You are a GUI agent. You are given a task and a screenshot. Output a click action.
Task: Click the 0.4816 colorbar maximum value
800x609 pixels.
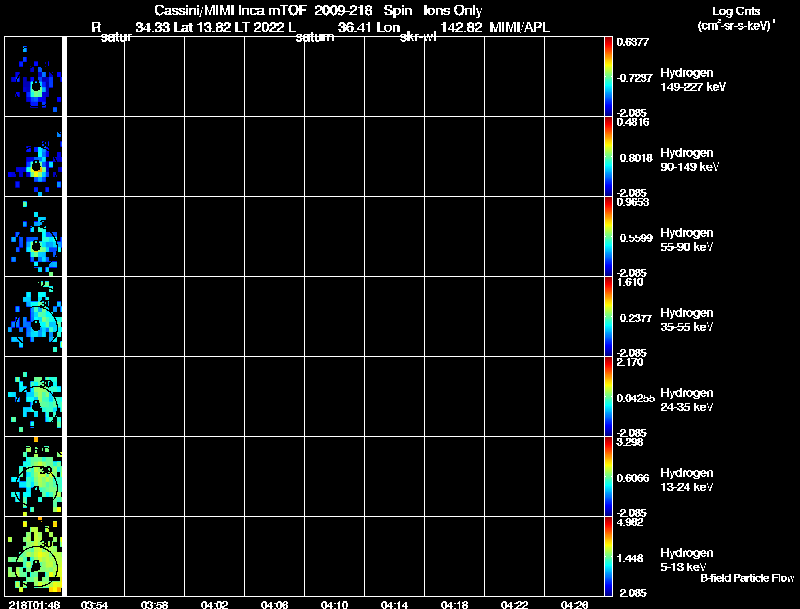[633, 122]
